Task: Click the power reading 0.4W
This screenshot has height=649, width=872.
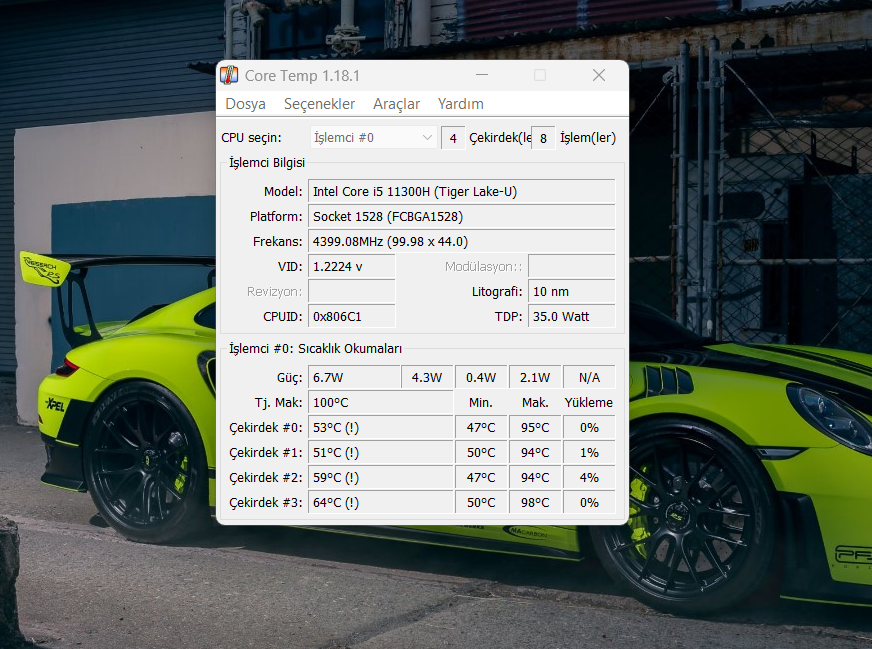Action: [481, 378]
